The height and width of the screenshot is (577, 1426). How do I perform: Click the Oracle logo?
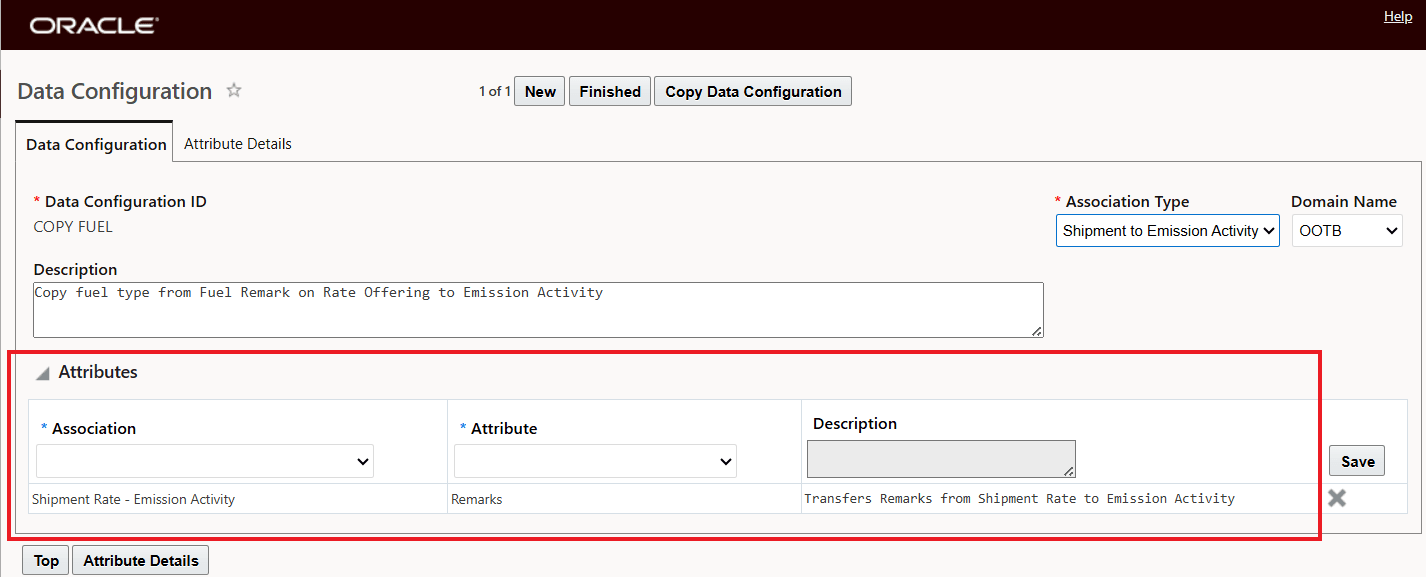click(x=92, y=25)
